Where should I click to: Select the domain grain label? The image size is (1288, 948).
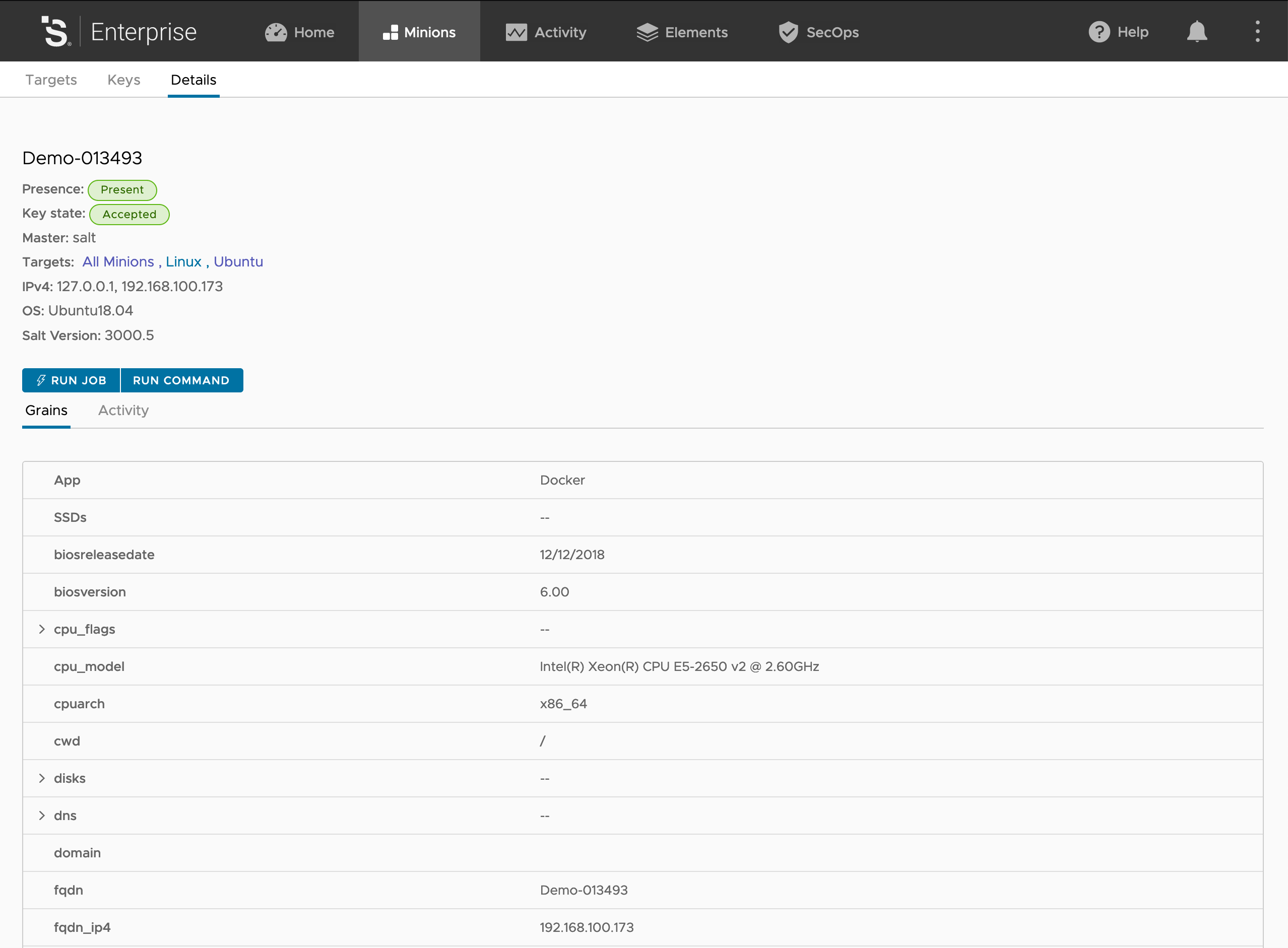(77, 853)
